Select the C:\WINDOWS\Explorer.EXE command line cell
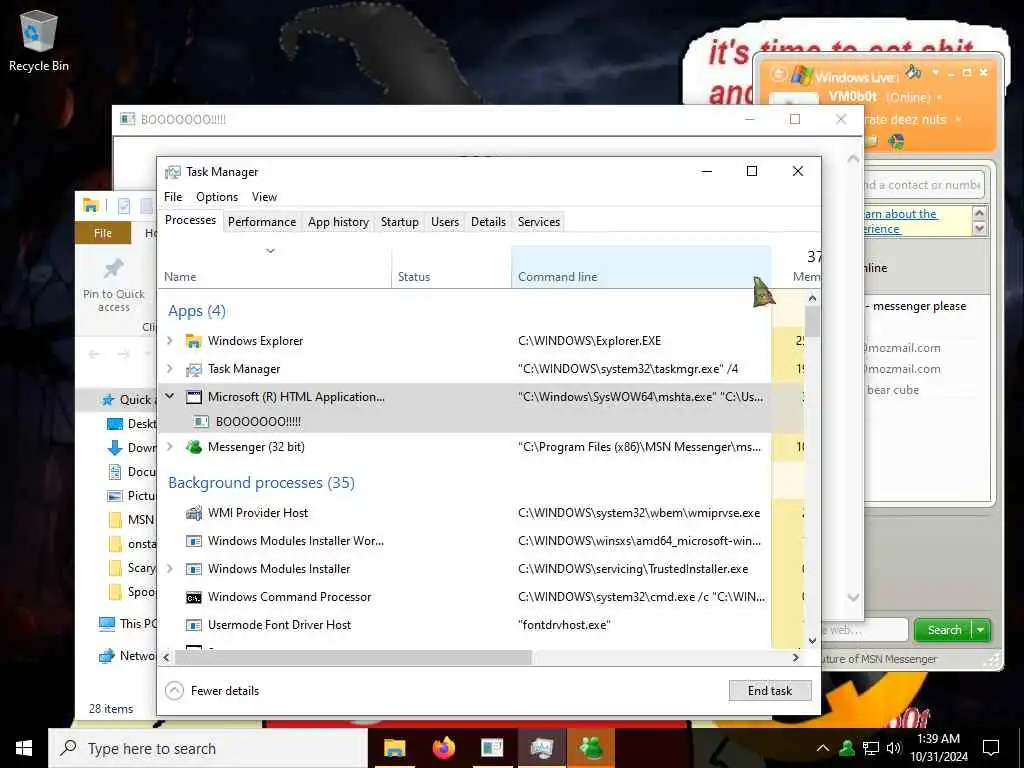Screen dimensions: 1024x768 [x=589, y=341]
